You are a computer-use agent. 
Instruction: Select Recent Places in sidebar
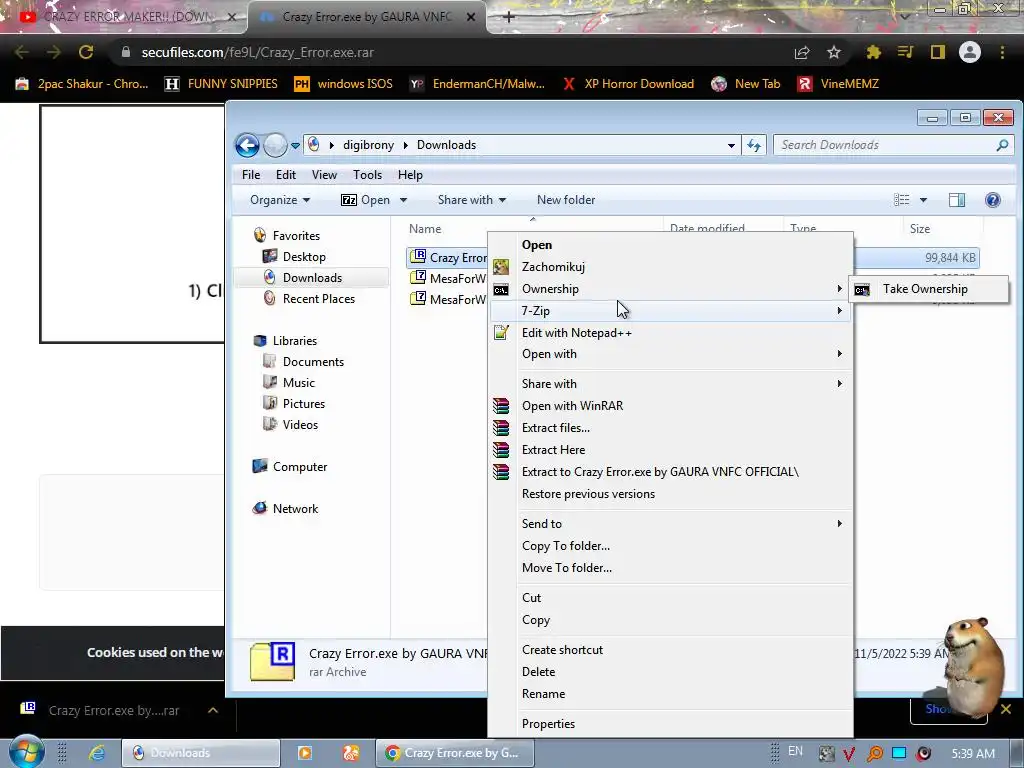[319, 298]
